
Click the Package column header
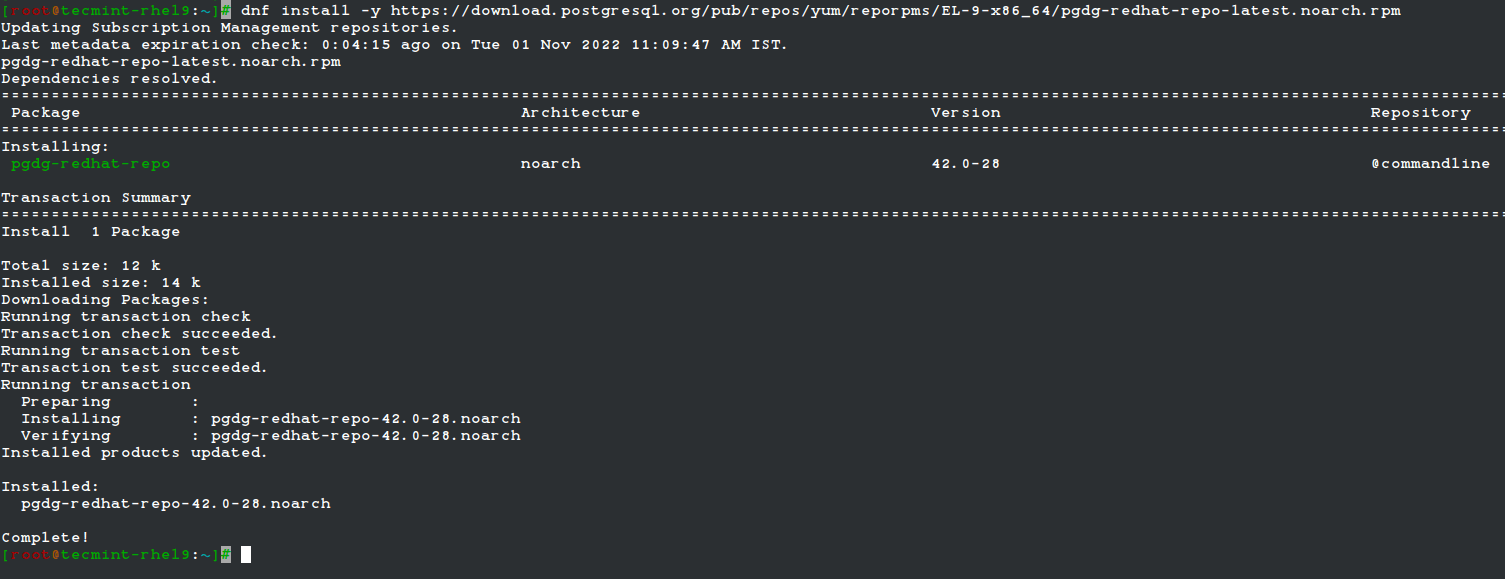pos(45,113)
